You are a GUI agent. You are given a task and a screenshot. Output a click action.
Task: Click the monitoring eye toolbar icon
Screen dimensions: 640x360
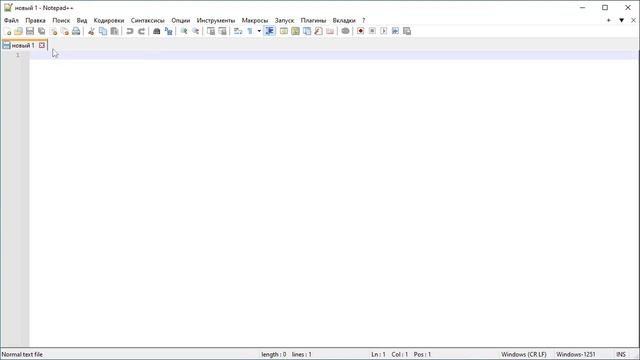pyautogui.click(x=345, y=31)
